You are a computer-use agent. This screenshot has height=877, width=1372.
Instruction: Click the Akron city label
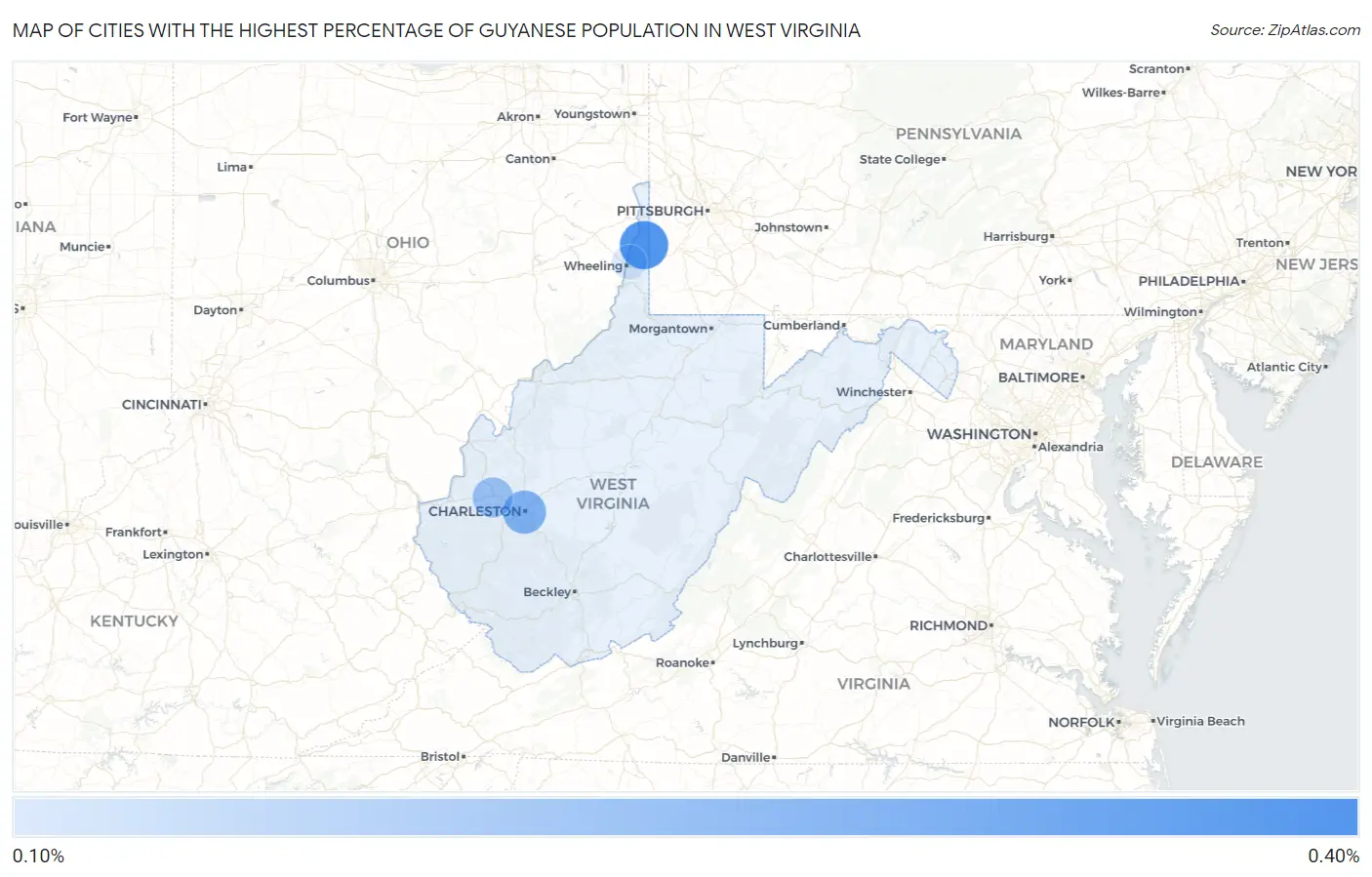(x=515, y=117)
